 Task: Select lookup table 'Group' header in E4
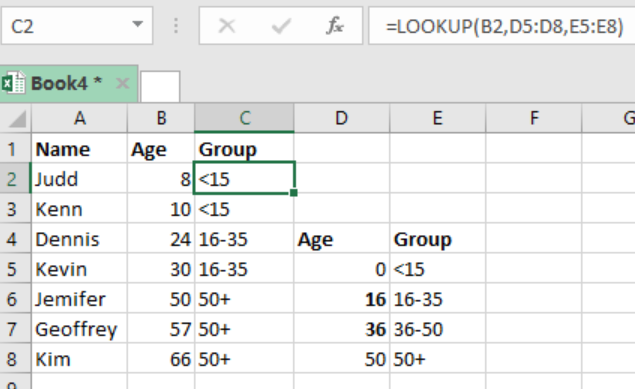pos(437,239)
